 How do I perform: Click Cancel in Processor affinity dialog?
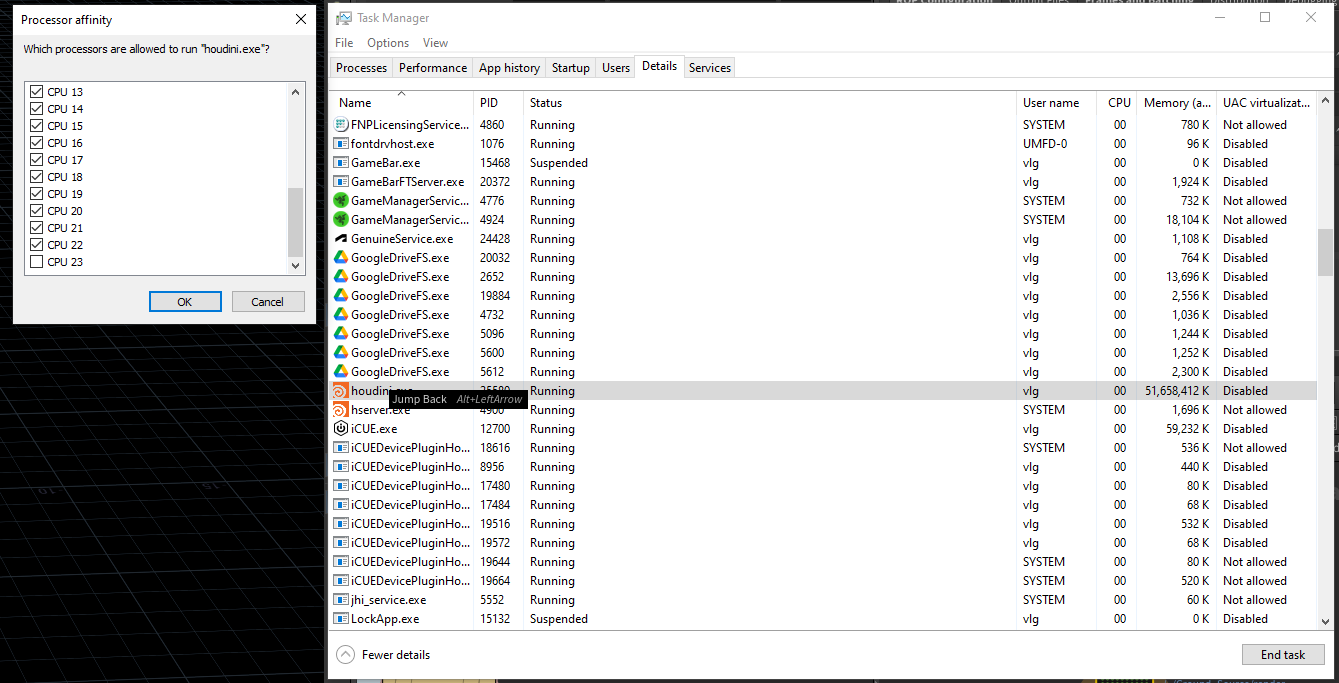point(268,302)
